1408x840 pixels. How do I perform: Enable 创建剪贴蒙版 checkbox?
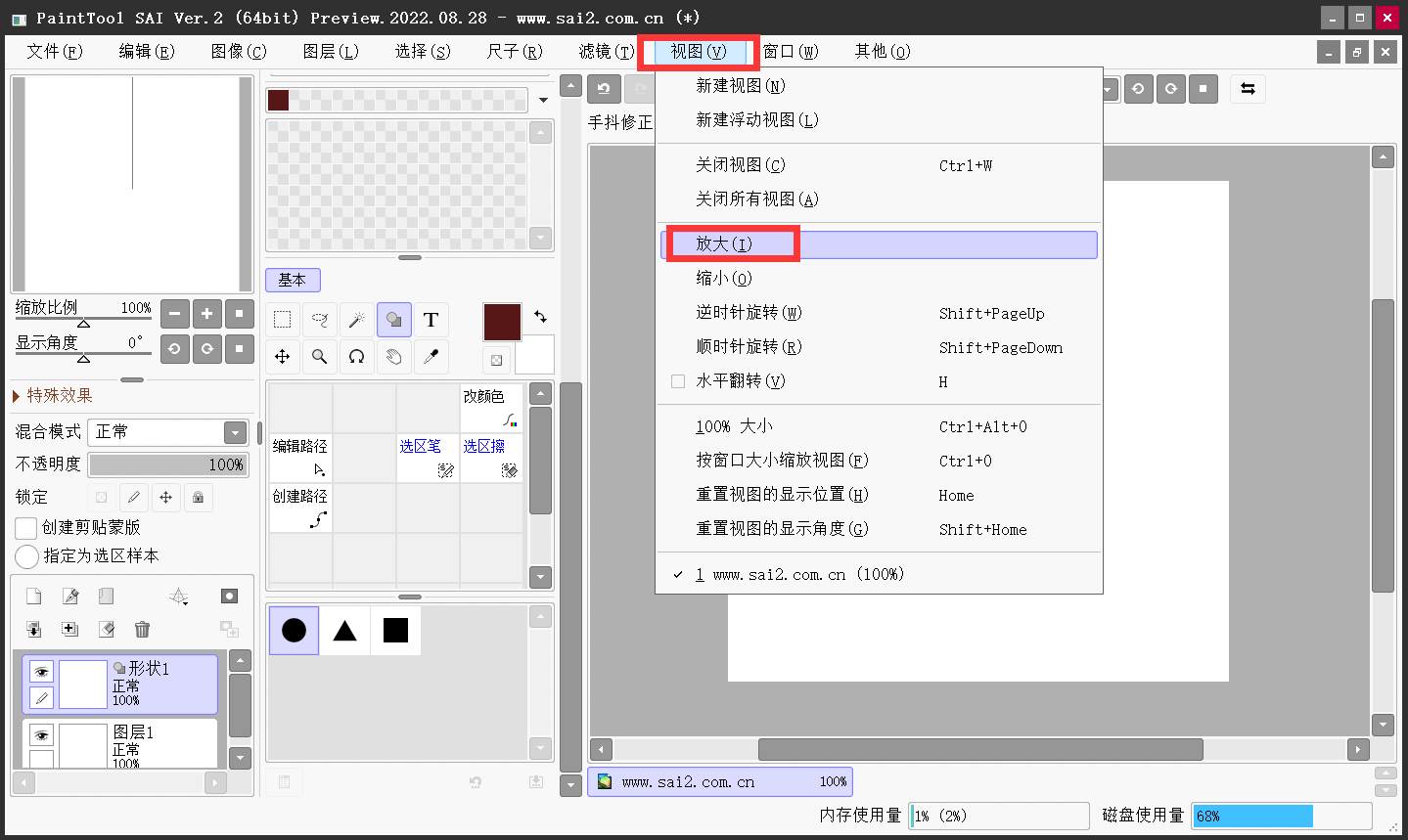26,528
